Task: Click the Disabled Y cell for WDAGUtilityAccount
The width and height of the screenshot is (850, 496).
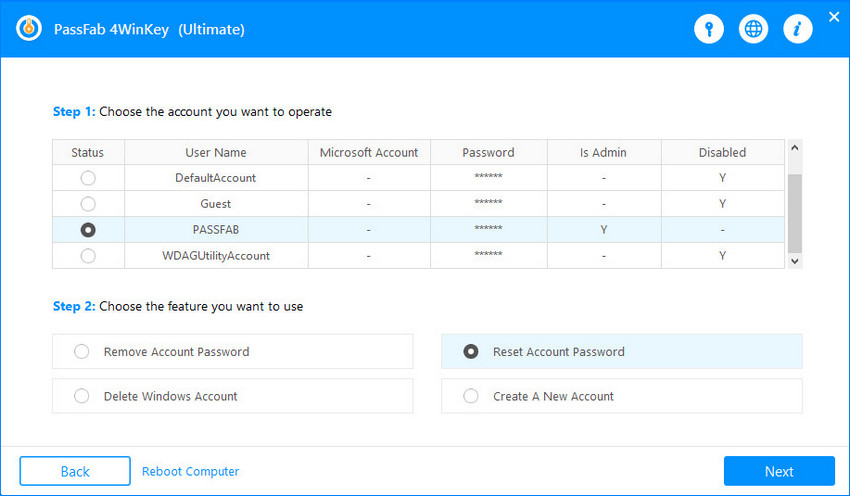Action: pyautogui.click(x=722, y=256)
